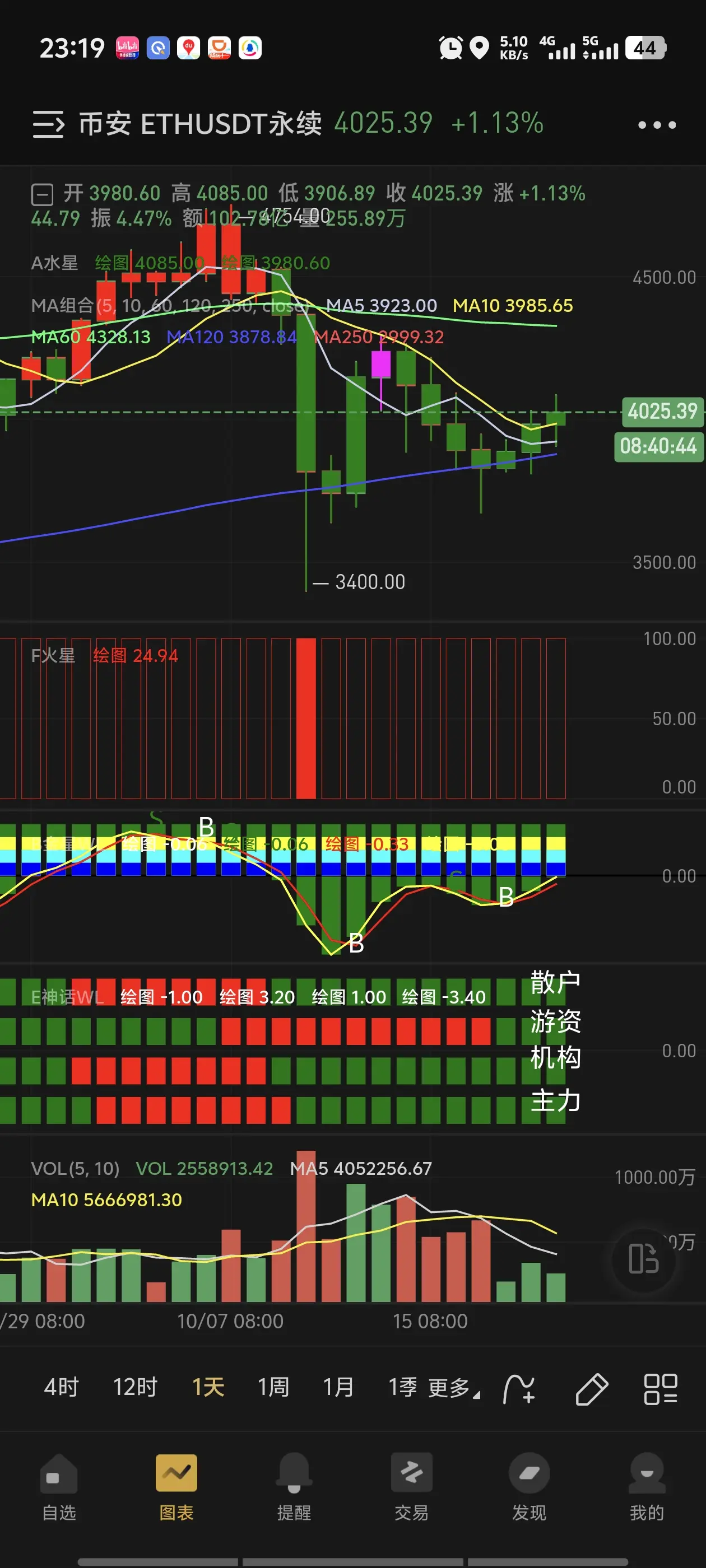Open the 提醒 alerts tab

[x=294, y=1488]
